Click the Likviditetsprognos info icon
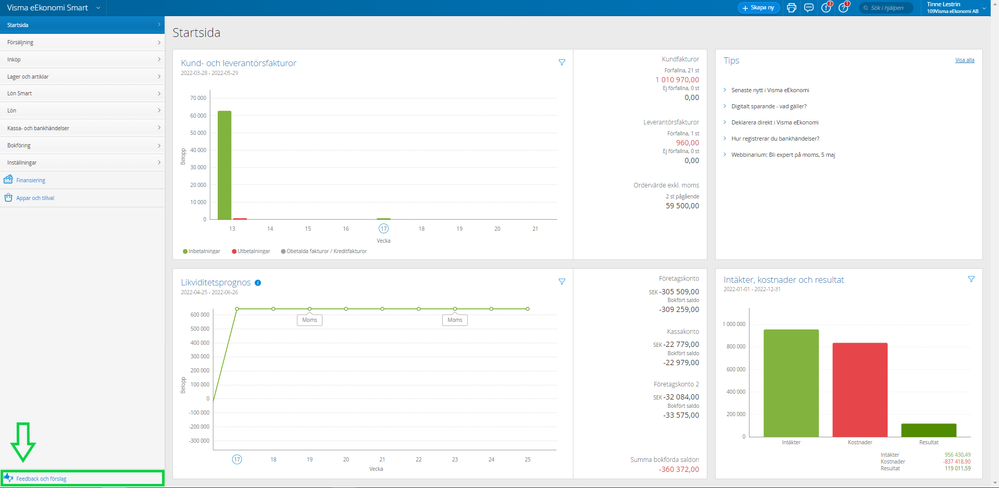999x488 pixels. point(258,283)
